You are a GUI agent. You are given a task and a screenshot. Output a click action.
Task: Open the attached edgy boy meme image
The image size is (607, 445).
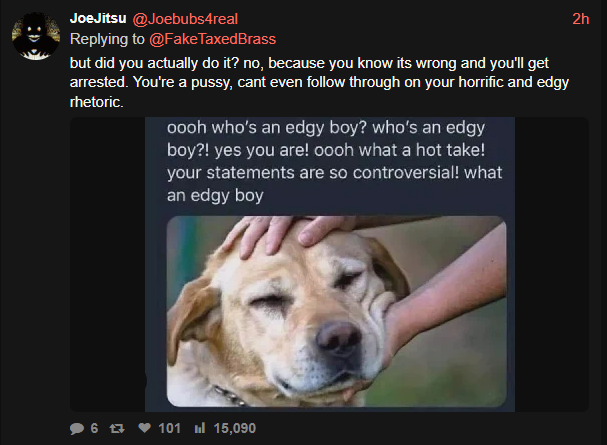[x=329, y=264]
